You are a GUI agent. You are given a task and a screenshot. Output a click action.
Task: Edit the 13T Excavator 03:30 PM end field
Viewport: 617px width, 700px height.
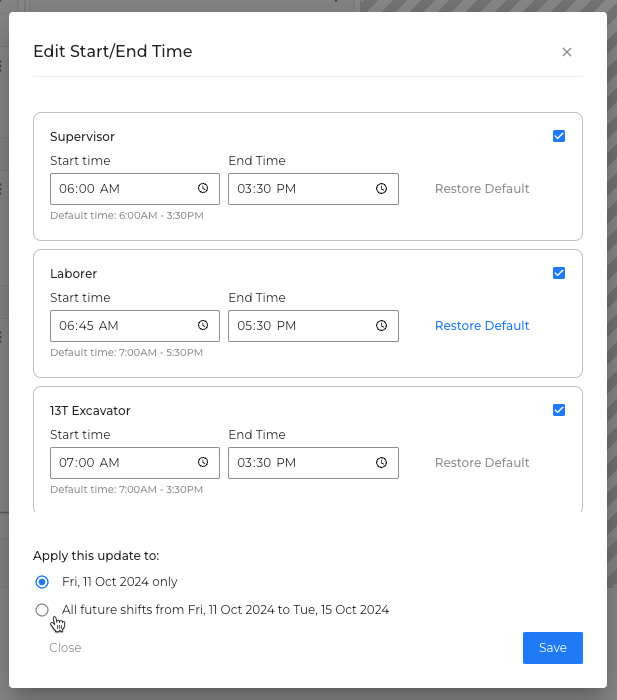point(313,463)
